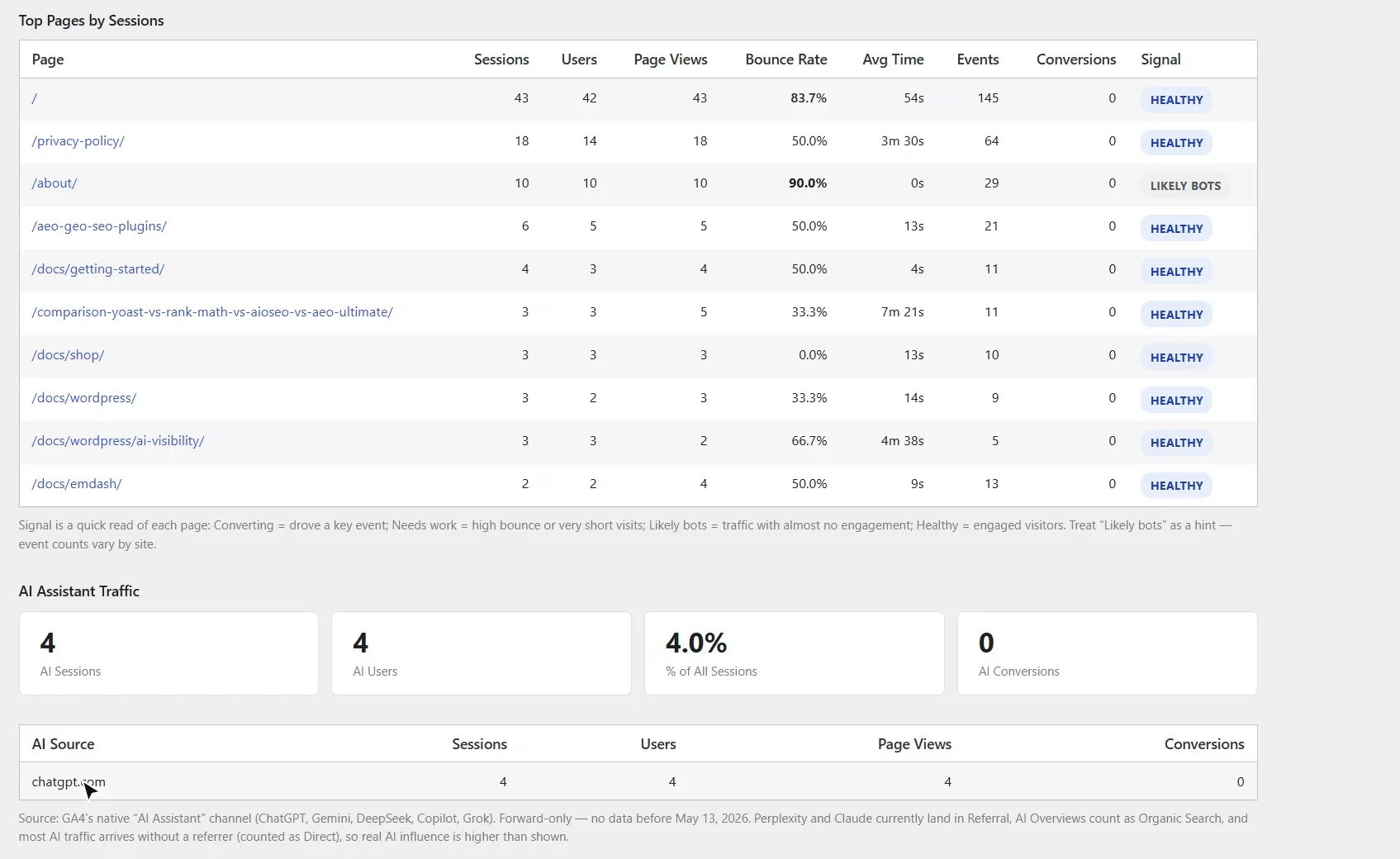Click the Avg Time column header

(893, 59)
